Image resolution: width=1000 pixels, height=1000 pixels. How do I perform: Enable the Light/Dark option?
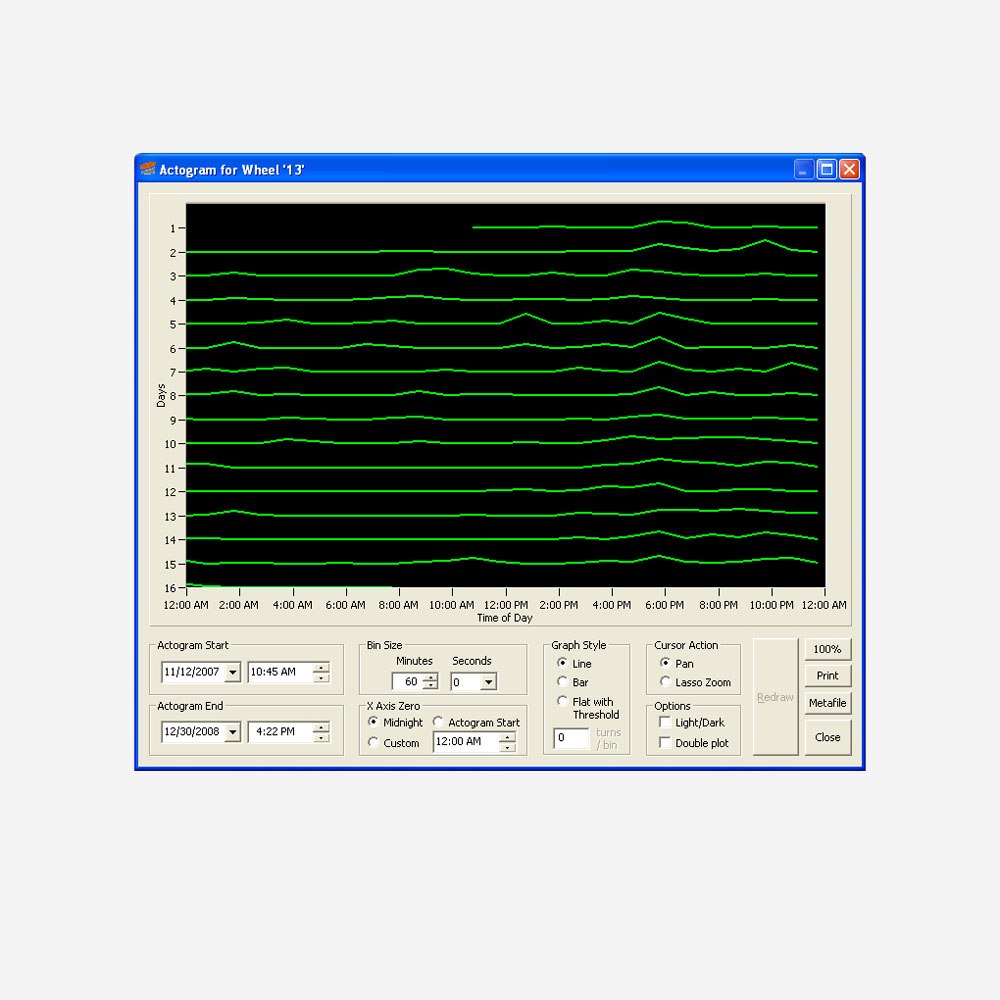point(665,722)
